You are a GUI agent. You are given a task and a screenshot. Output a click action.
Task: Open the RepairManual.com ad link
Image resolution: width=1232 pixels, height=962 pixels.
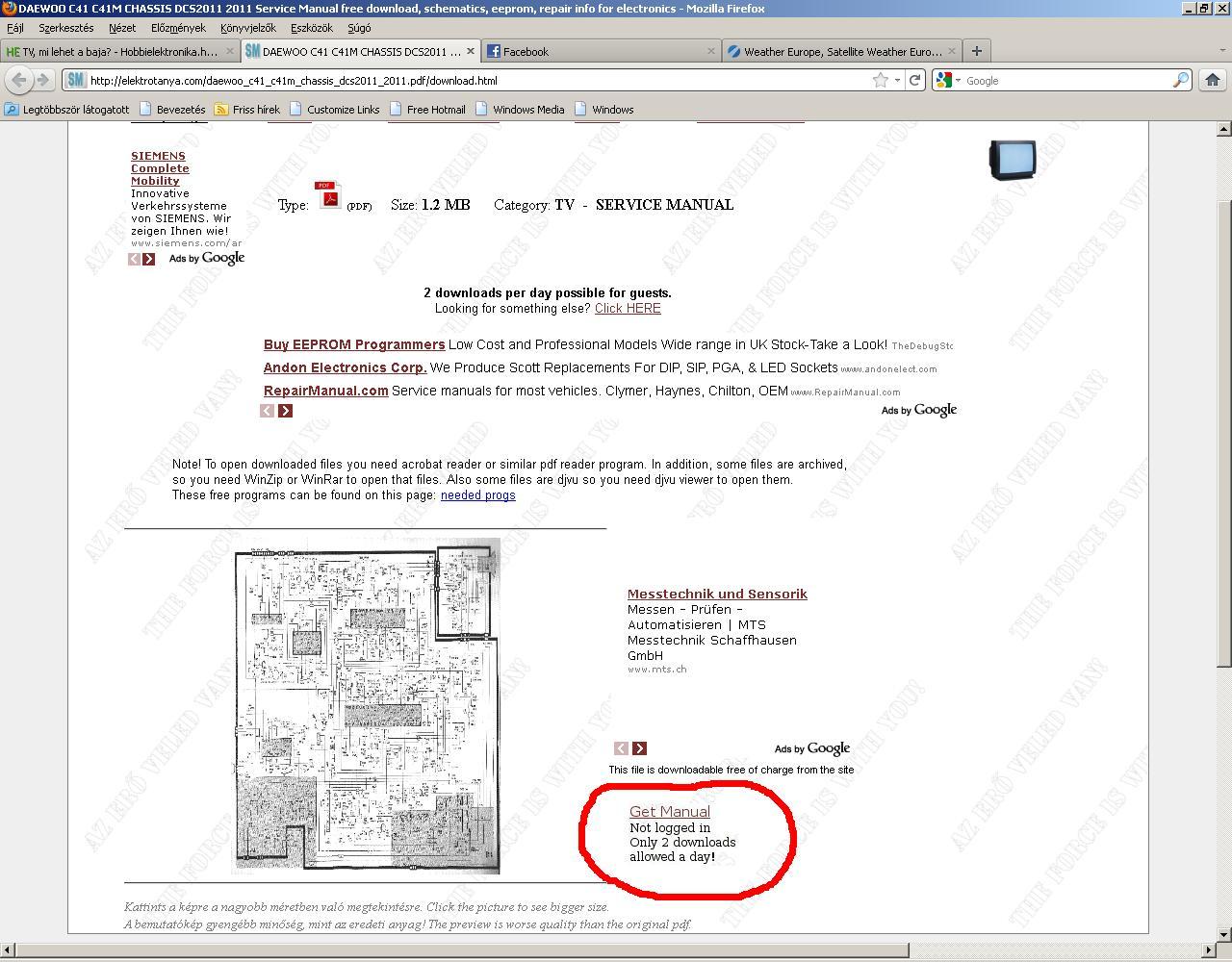[x=326, y=391]
